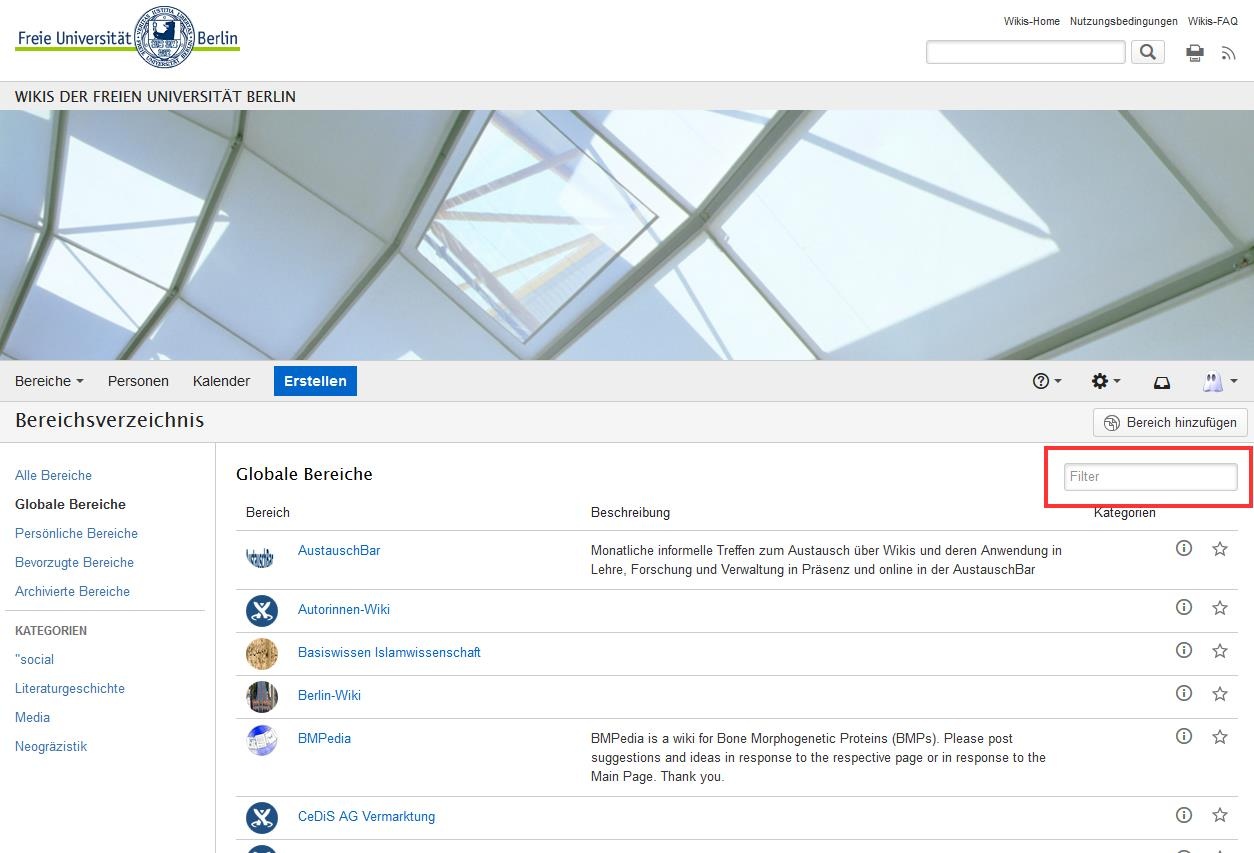
Task: Select Archivierte Bereiche in sidebar
Action: tap(72, 591)
